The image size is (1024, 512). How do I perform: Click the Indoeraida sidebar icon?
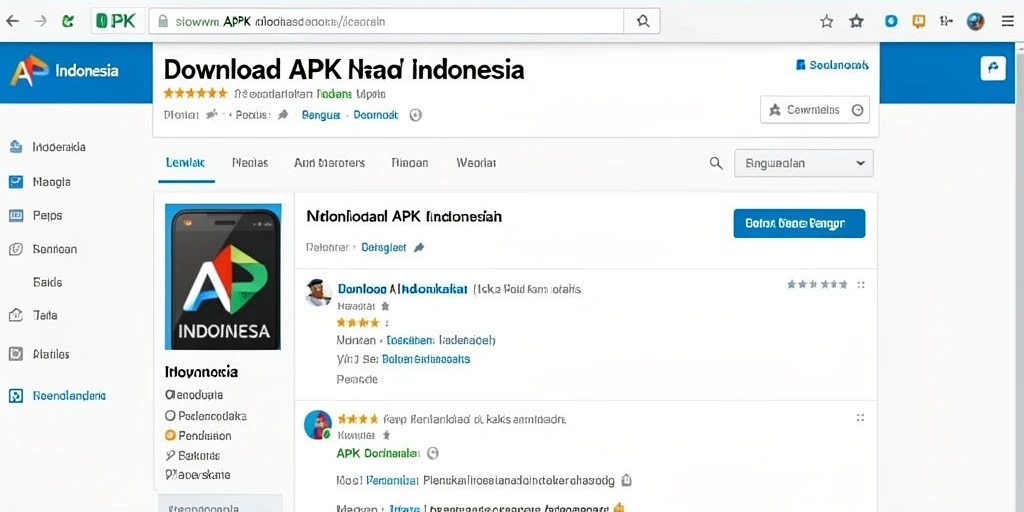coord(16,147)
